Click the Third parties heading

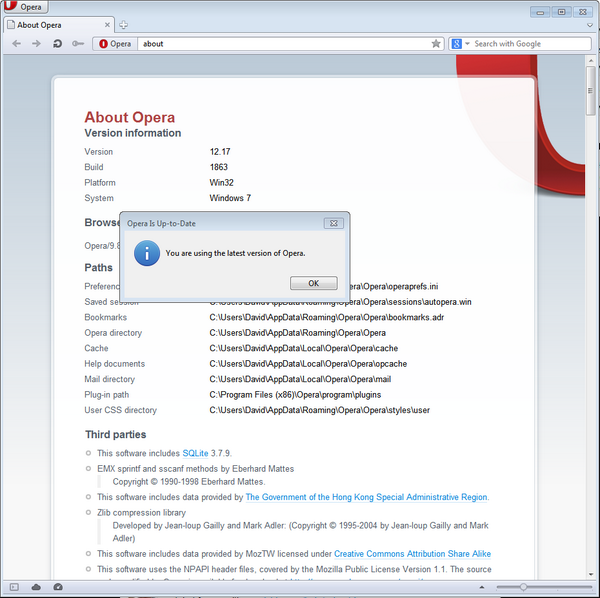pyautogui.click(x=116, y=435)
